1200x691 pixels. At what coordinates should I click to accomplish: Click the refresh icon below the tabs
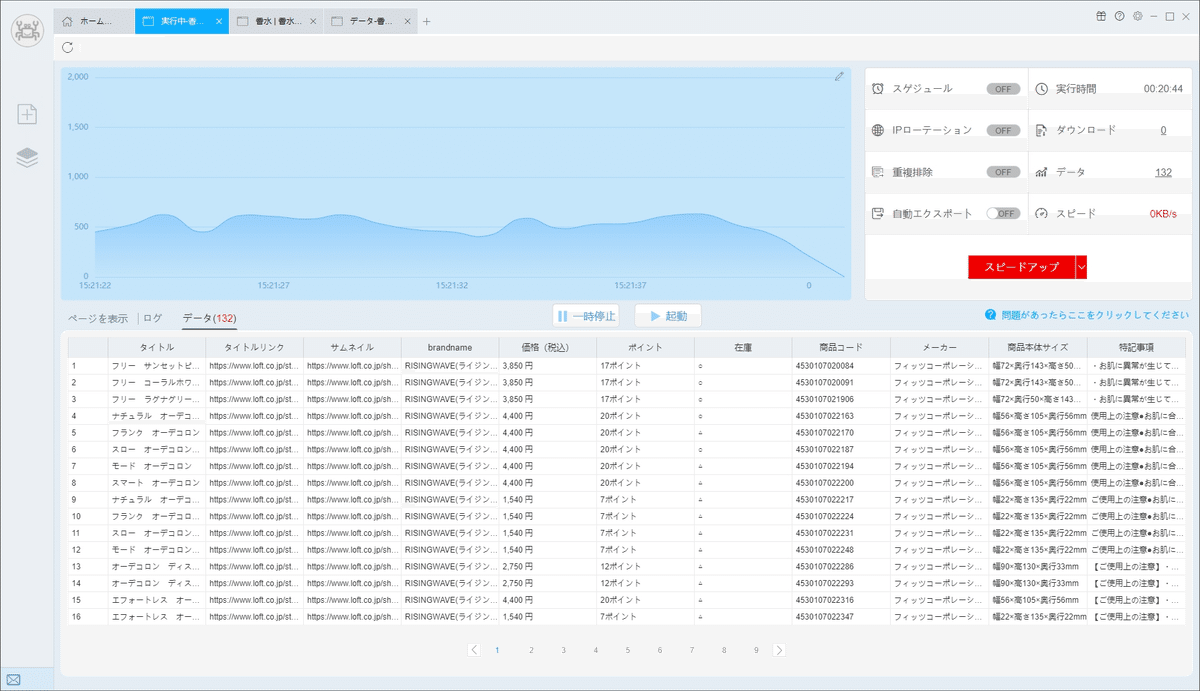(67, 47)
